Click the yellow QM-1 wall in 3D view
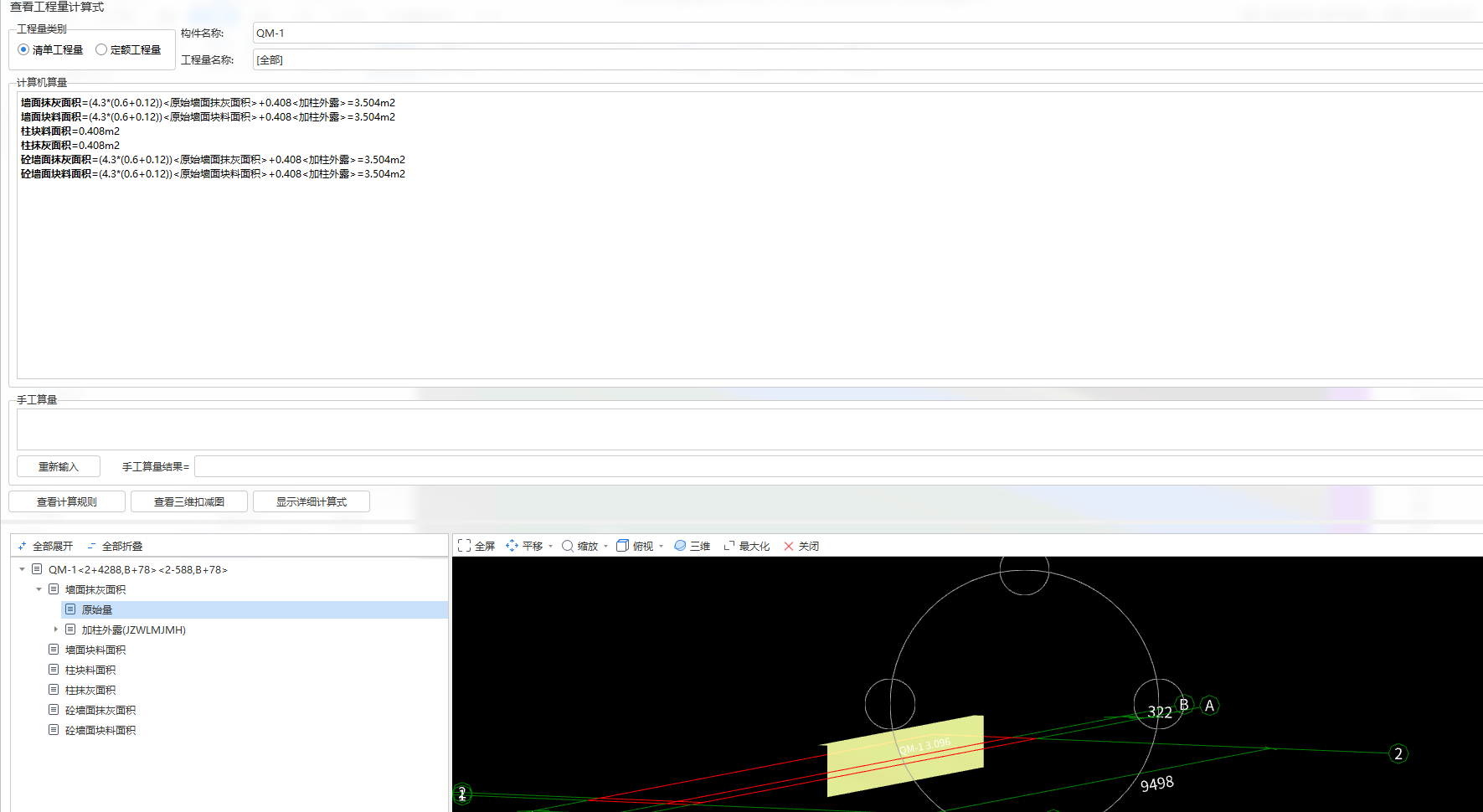Viewport: 1483px width, 812px height. click(904, 758)
